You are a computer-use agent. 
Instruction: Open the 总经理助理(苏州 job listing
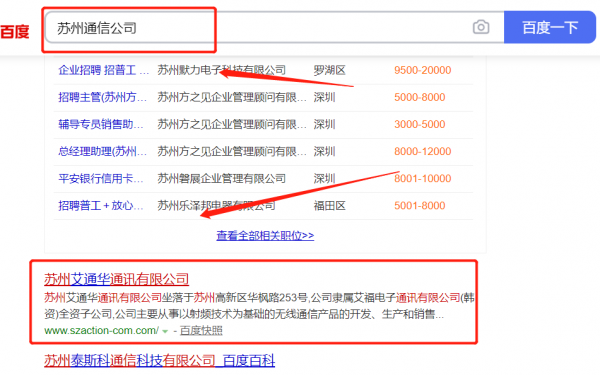[102, 152]
